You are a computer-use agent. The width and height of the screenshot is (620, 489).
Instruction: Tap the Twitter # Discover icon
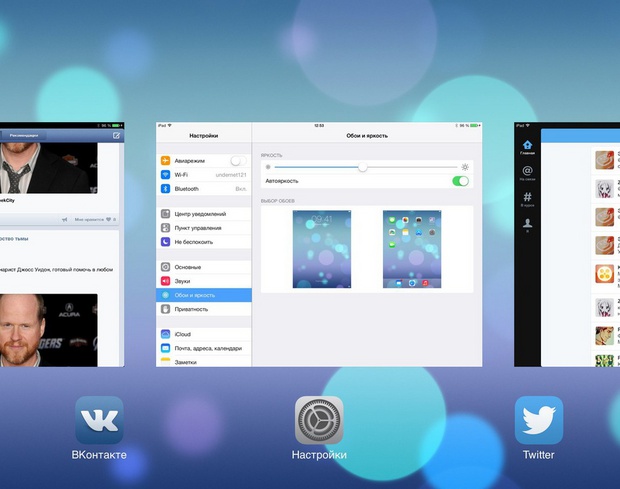[527, 196]
